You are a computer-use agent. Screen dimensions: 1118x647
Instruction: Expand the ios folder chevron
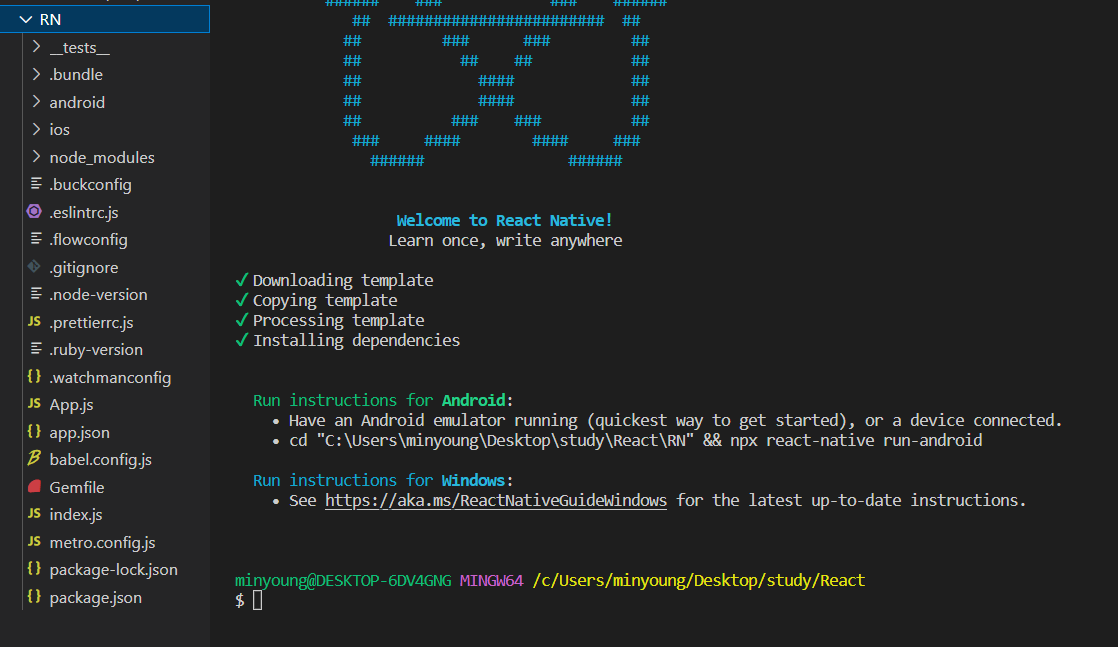tap(36, 129)
